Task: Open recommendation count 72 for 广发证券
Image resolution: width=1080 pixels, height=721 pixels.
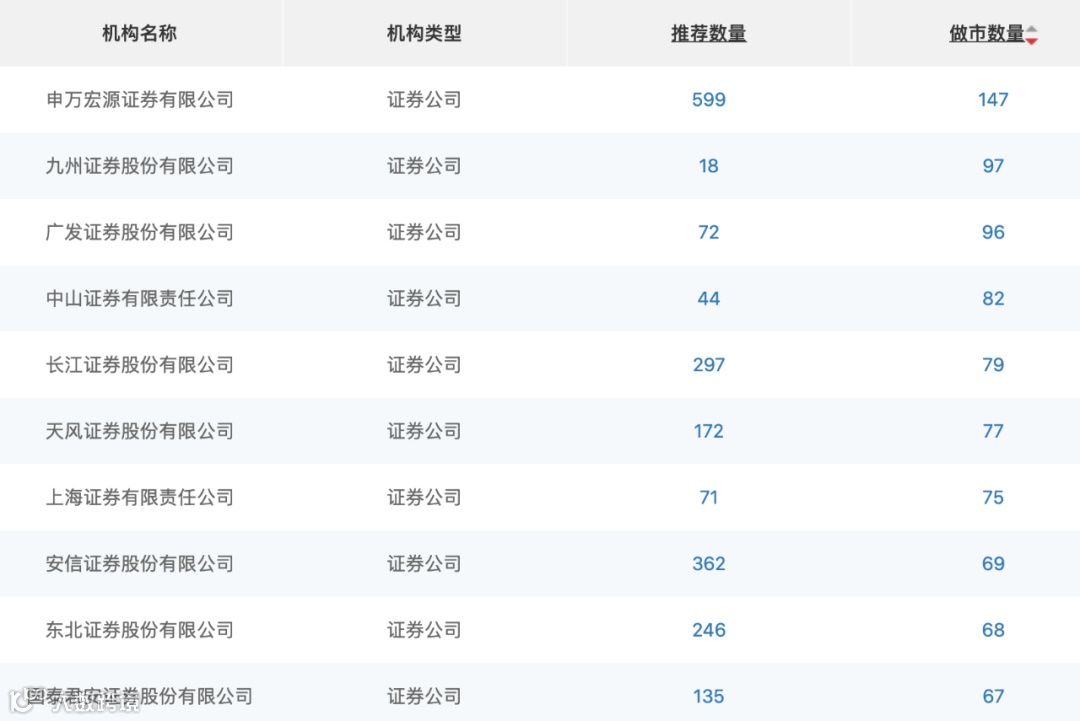Action: 709,232
